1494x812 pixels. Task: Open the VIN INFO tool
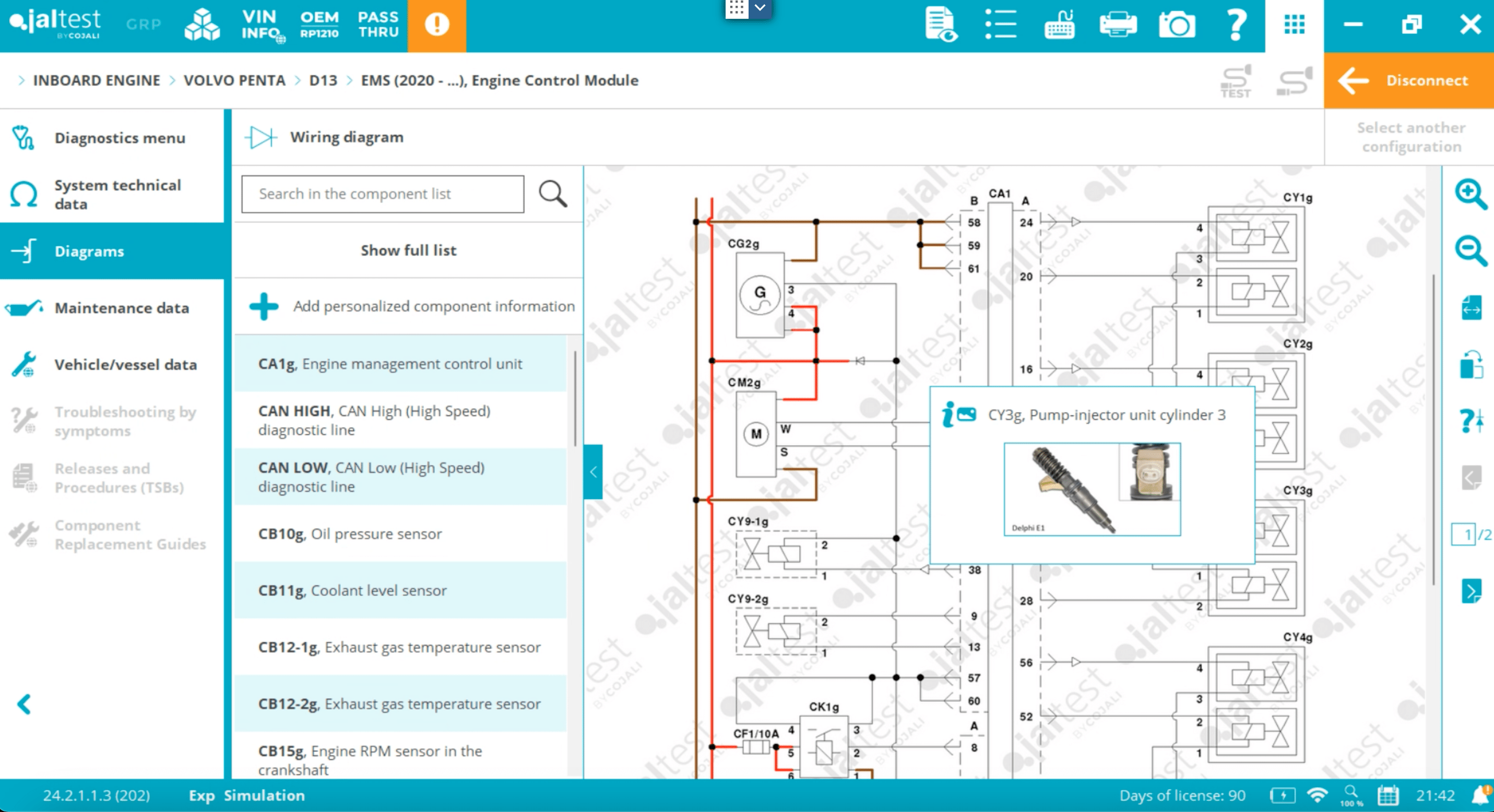pos(262,26)
